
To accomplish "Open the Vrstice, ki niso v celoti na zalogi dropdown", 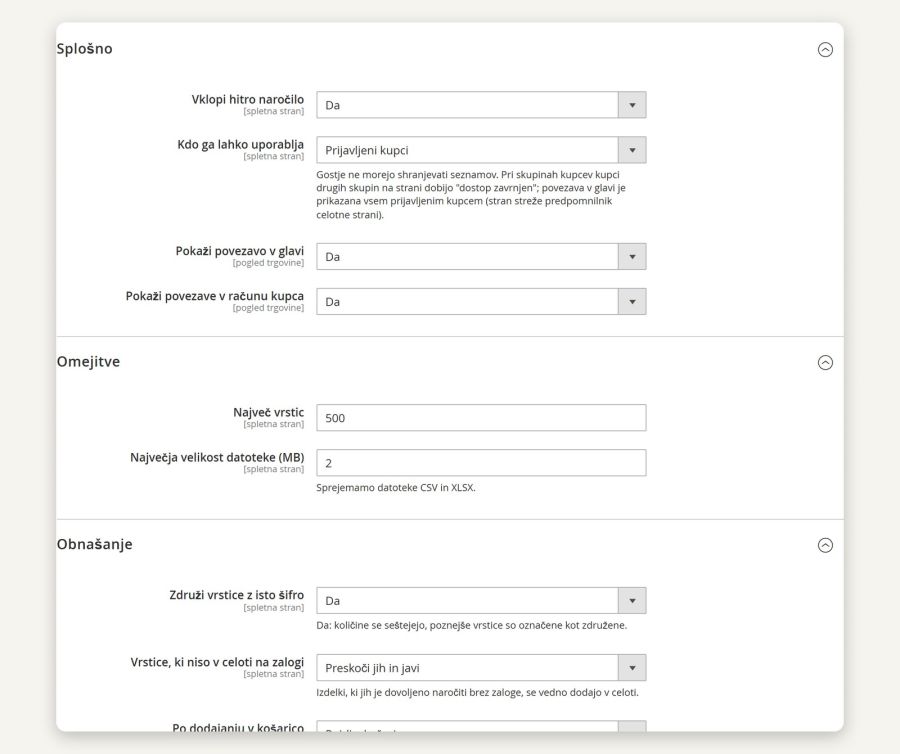I will pos(481,668).
